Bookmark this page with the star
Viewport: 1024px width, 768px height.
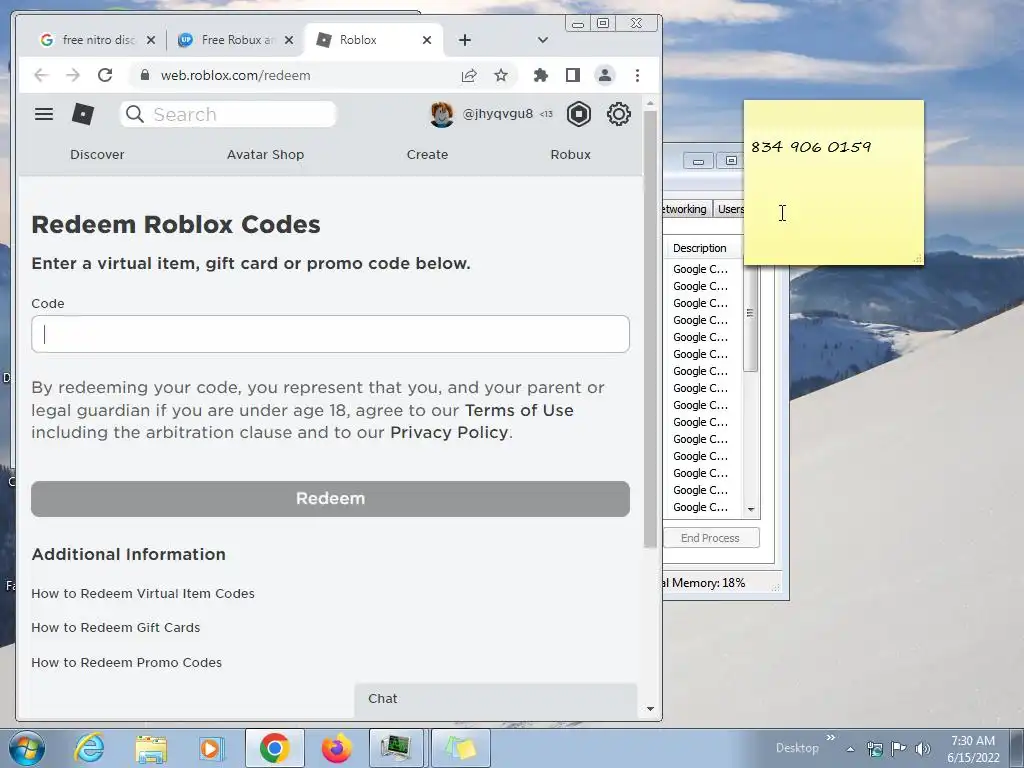coord(501,75)
